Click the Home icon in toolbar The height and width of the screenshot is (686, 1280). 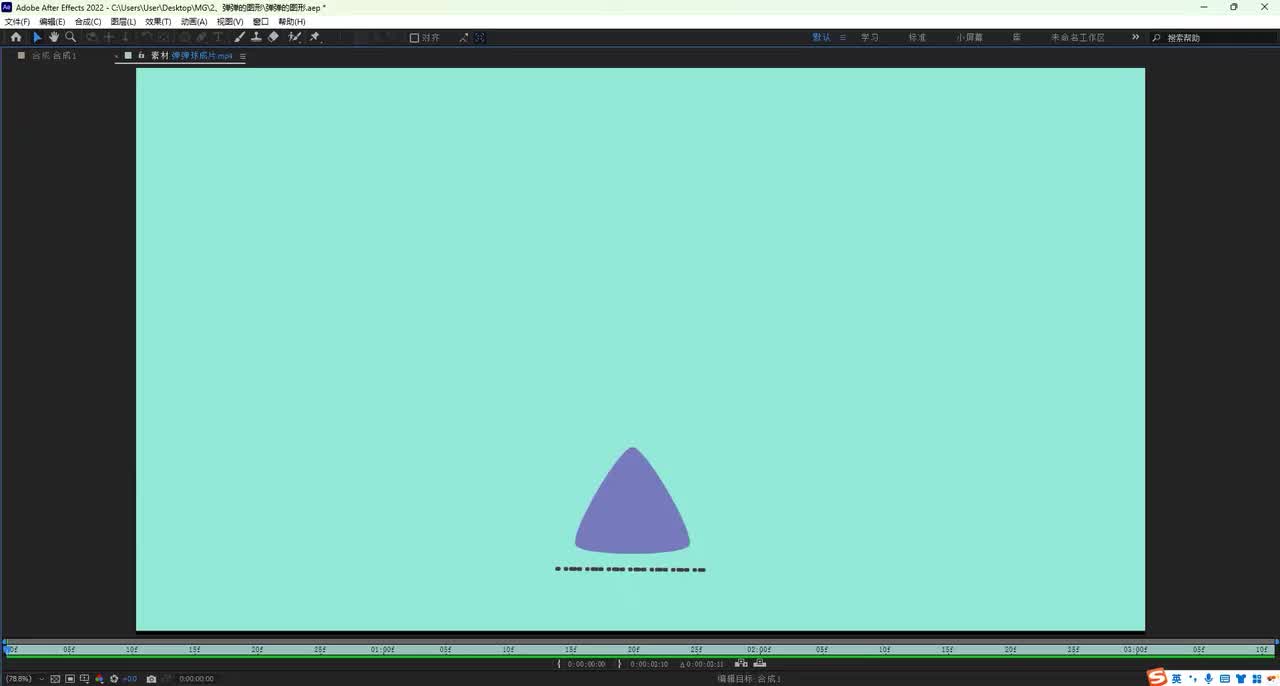tap(16, 37)
